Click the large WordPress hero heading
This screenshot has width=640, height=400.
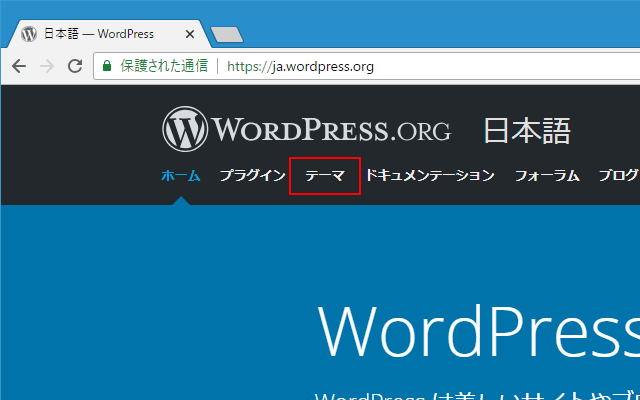click(478, 331)
